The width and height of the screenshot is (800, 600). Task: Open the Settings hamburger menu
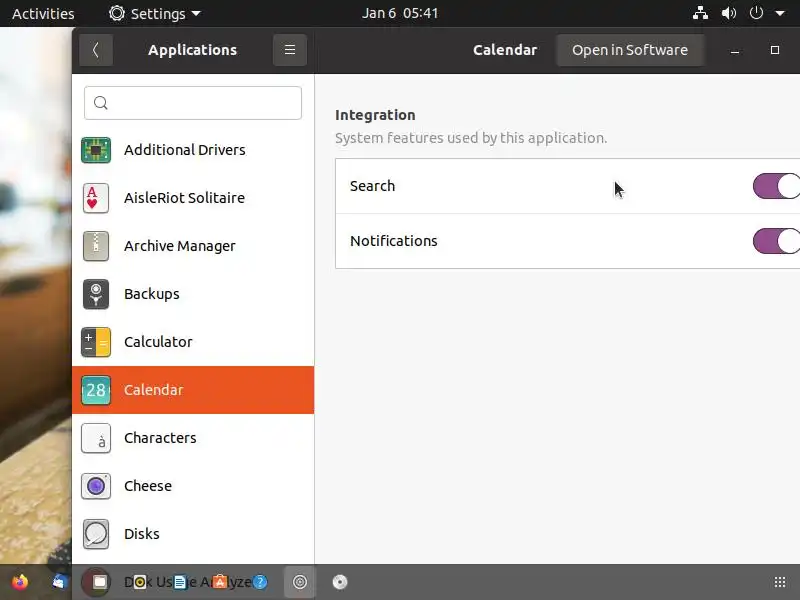(x=290, y=50)
